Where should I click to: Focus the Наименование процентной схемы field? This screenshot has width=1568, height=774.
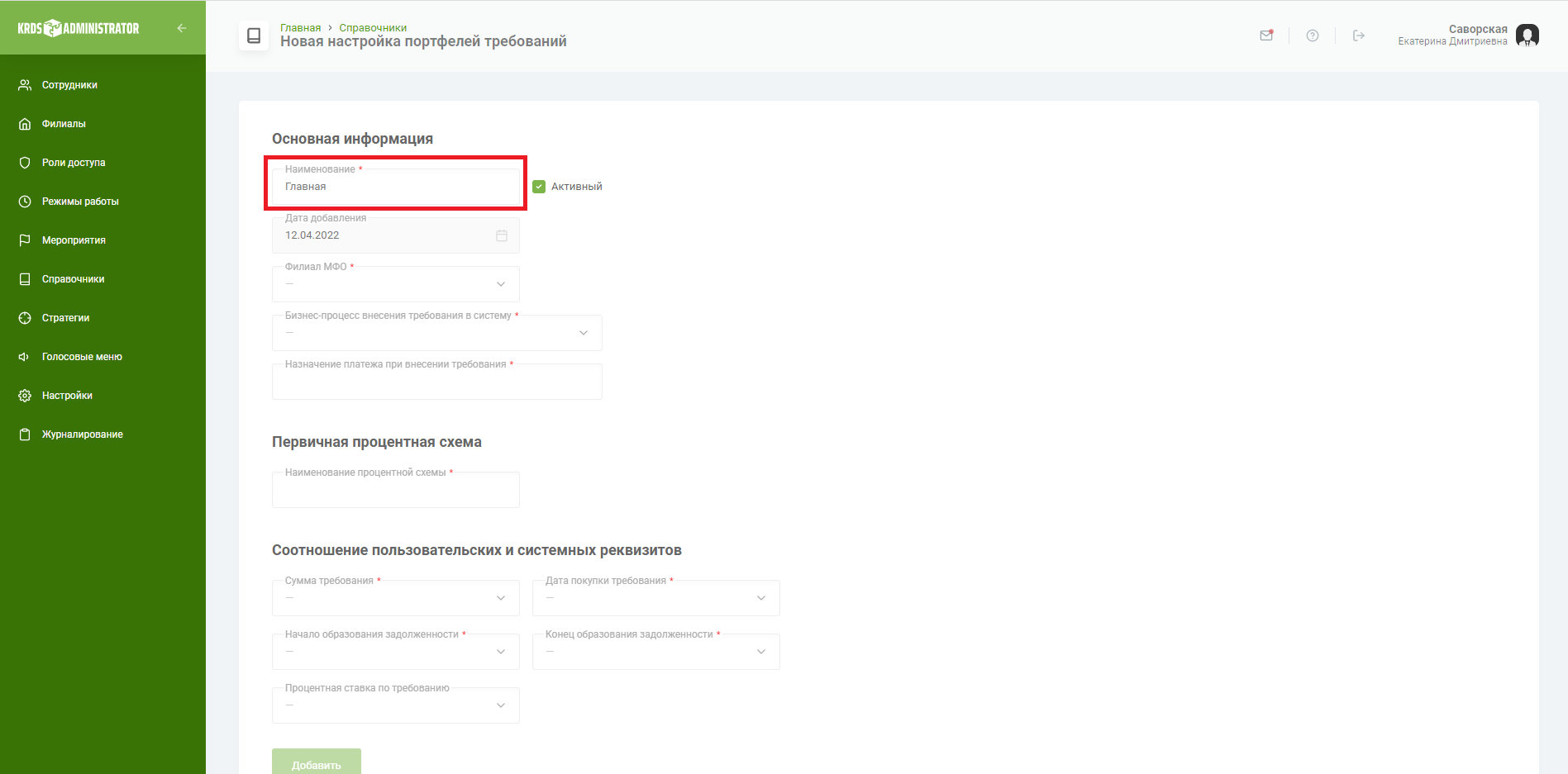tap(396, 491)
